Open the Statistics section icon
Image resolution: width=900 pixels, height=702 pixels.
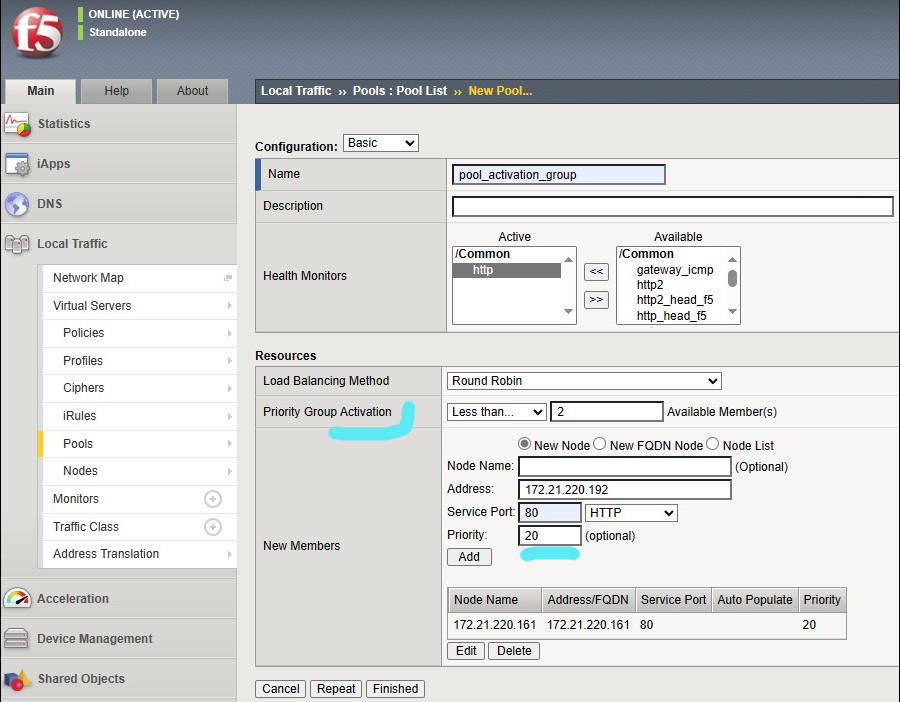point(17,124)
